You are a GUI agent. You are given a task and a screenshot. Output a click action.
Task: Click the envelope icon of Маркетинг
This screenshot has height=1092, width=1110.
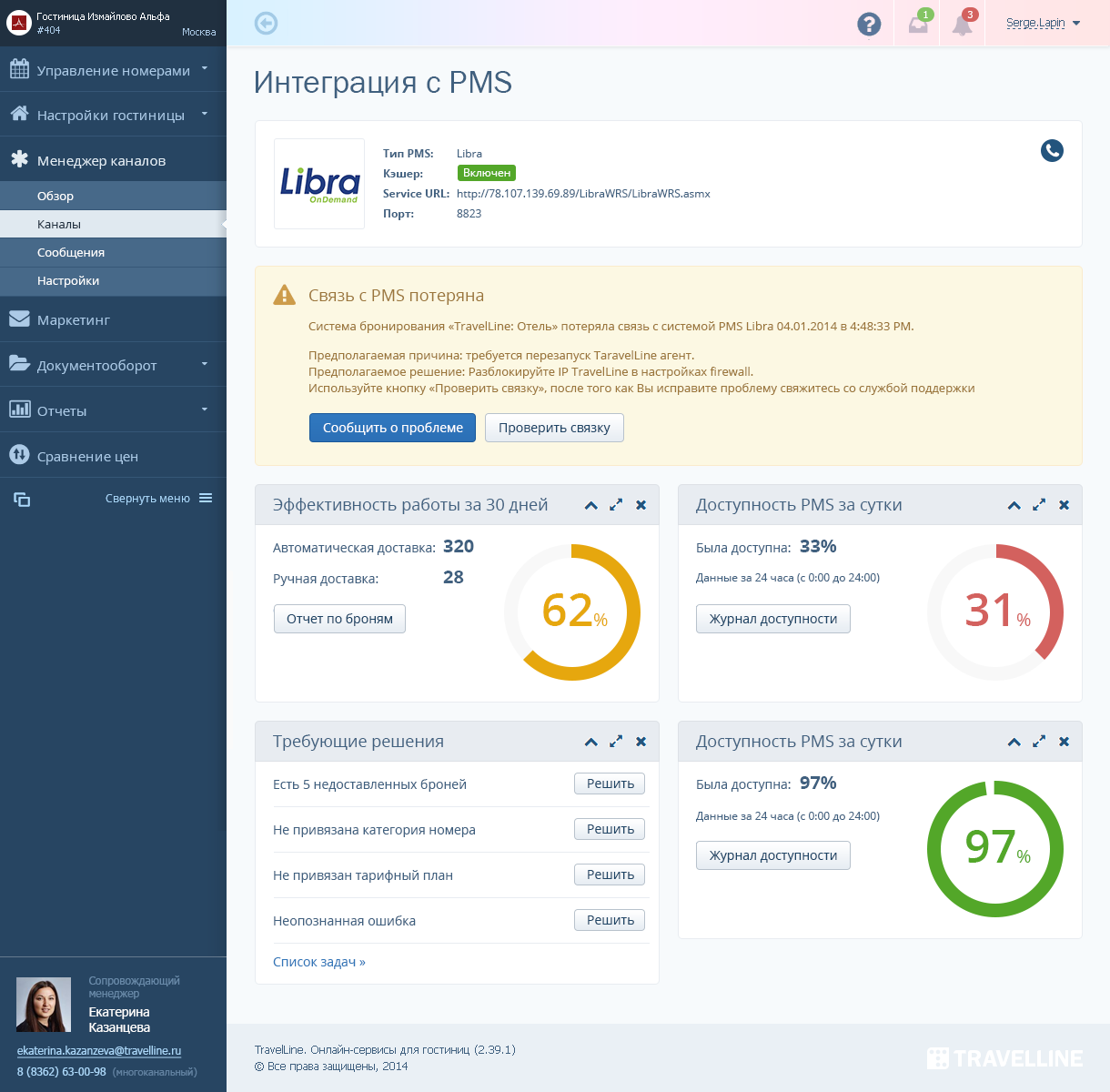pyautogui.click(x=19, y=319)
